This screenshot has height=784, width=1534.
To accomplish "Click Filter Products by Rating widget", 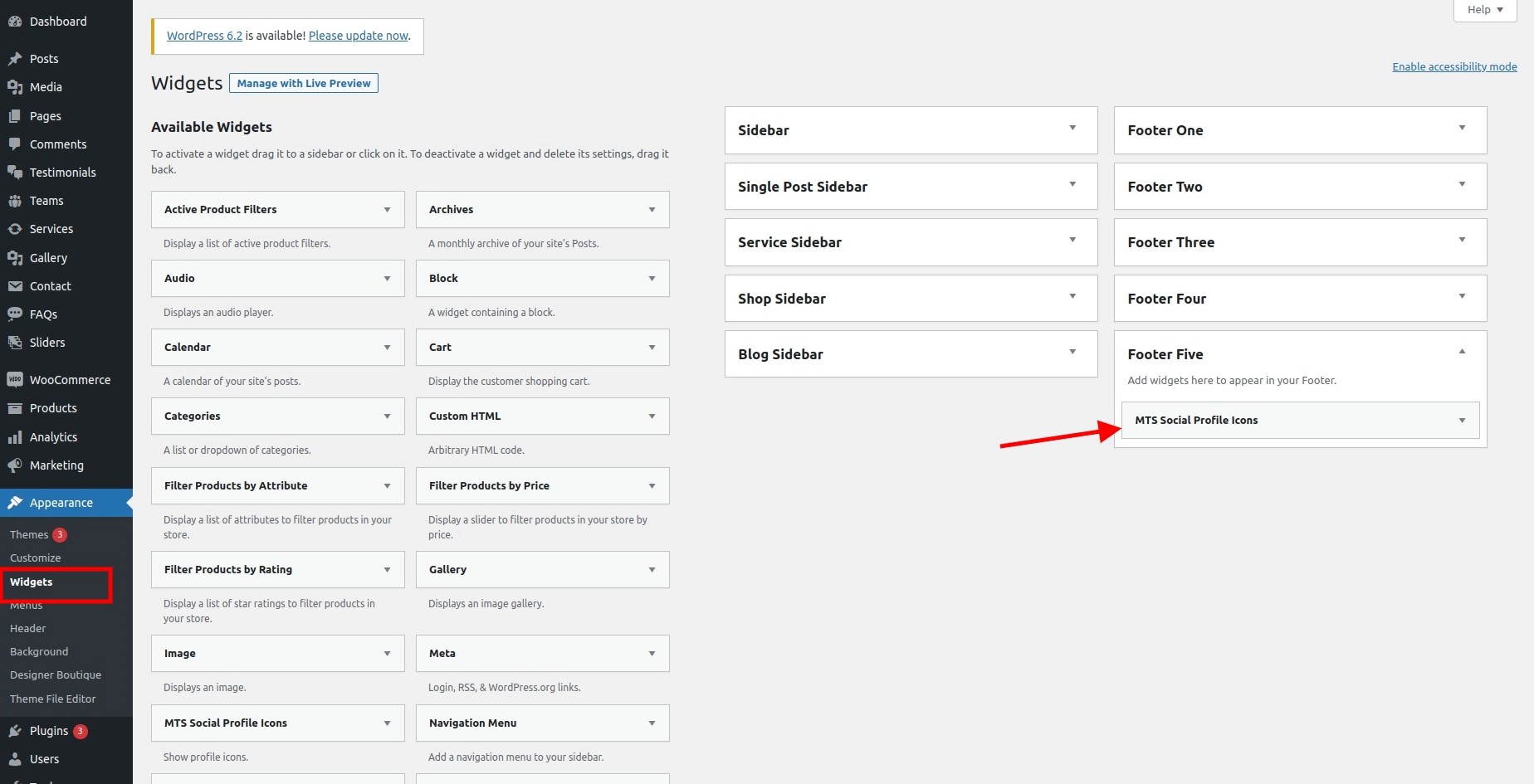I will pos(277,570).
